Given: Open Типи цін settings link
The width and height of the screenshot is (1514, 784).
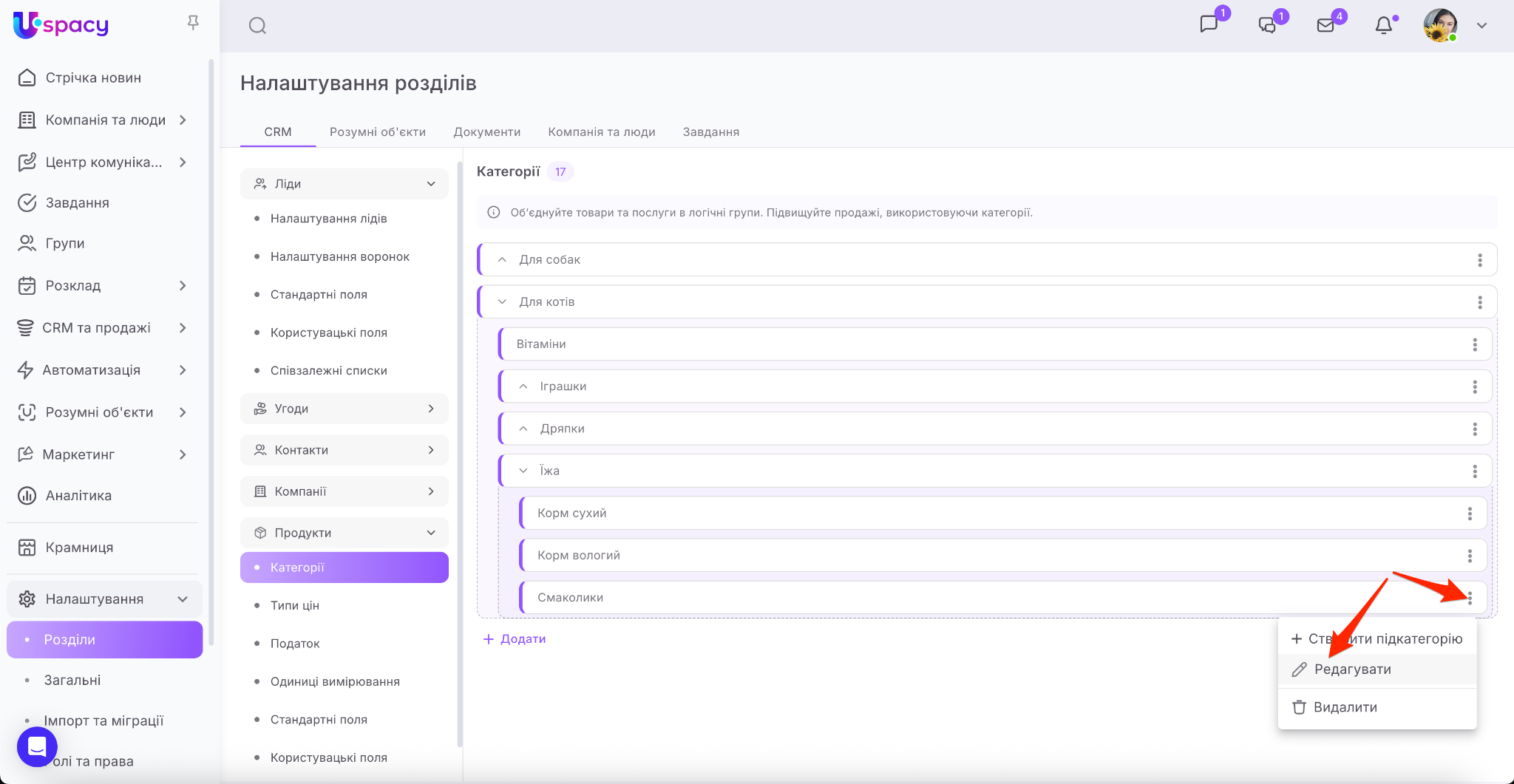Looking at the screenshot, I should point(295,605).
